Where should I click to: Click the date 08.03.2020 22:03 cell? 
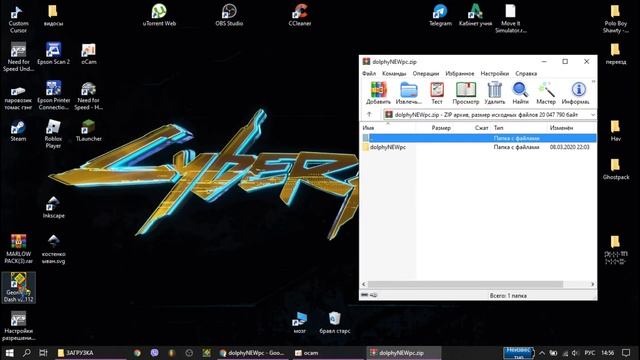pyautogui.click(x=569, y=147)
